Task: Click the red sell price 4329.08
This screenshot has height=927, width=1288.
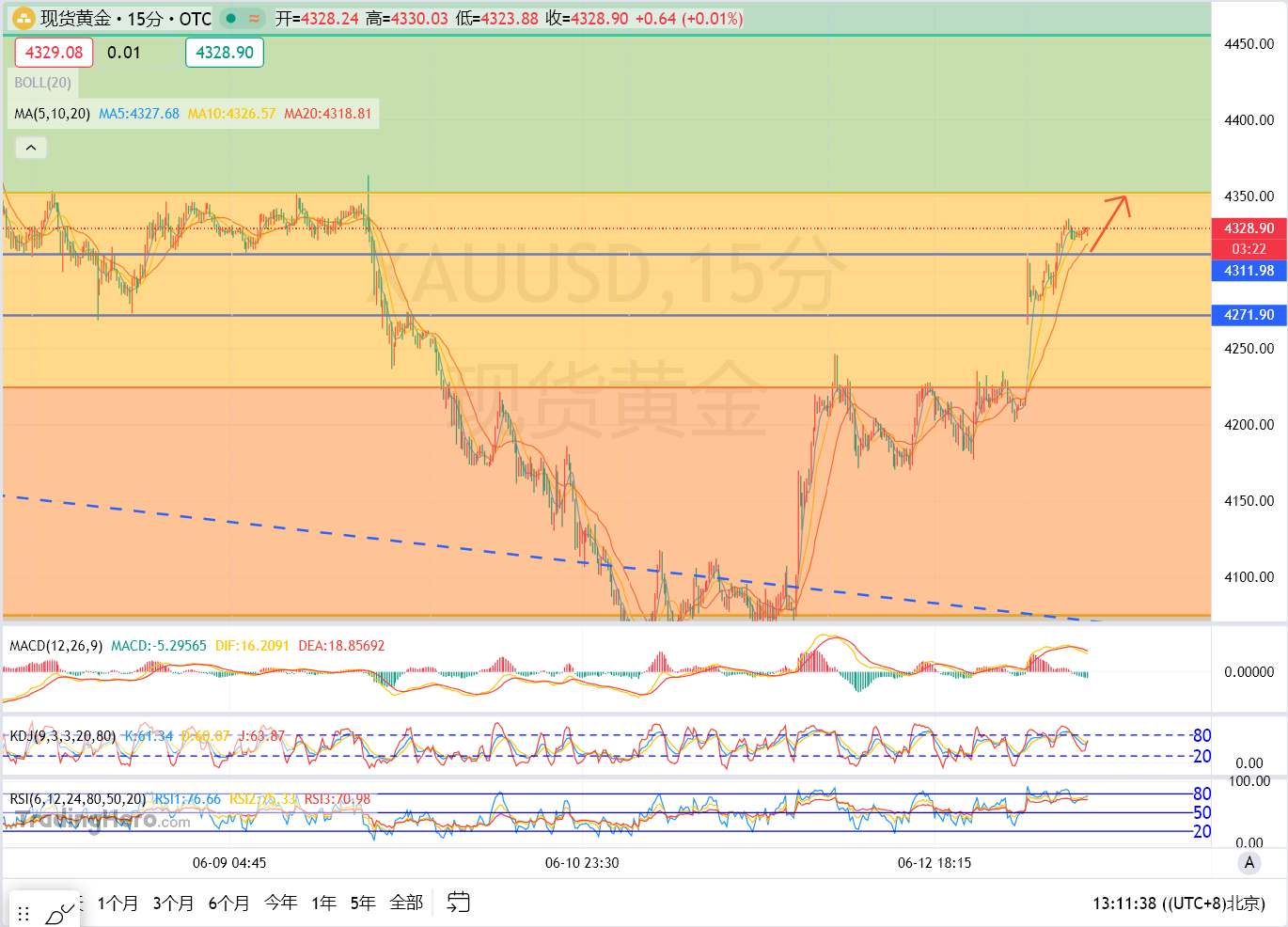Action: (54, 53)
